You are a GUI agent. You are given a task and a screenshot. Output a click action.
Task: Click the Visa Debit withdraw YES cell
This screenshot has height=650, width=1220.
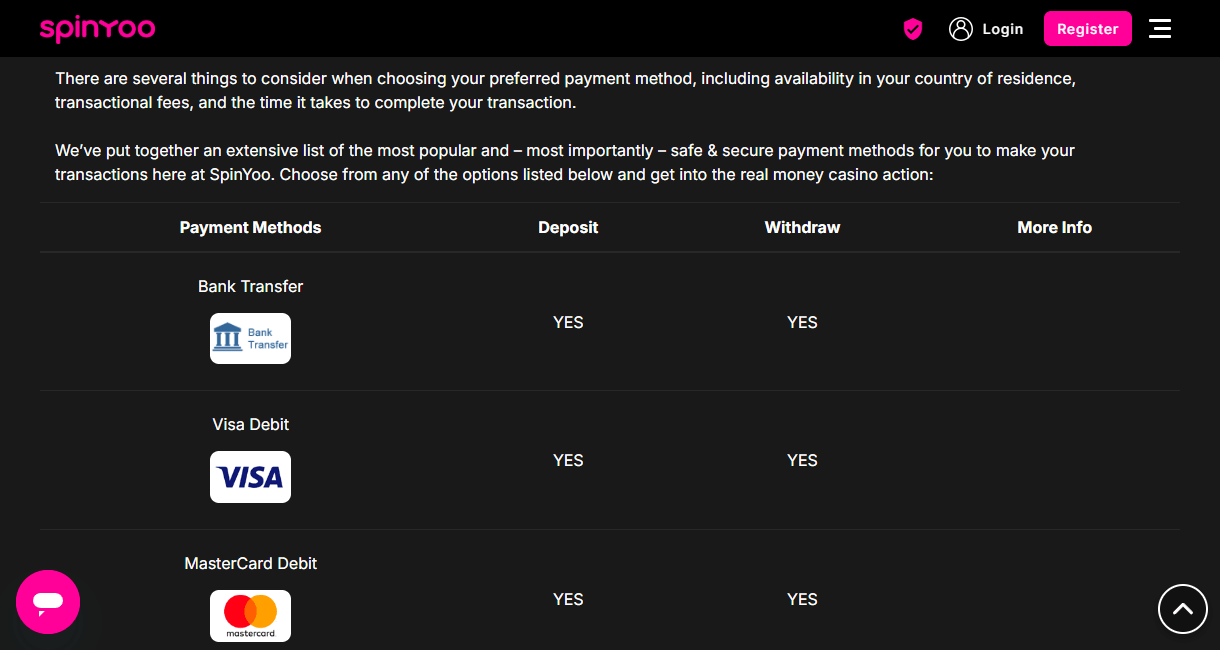[802, 460]
